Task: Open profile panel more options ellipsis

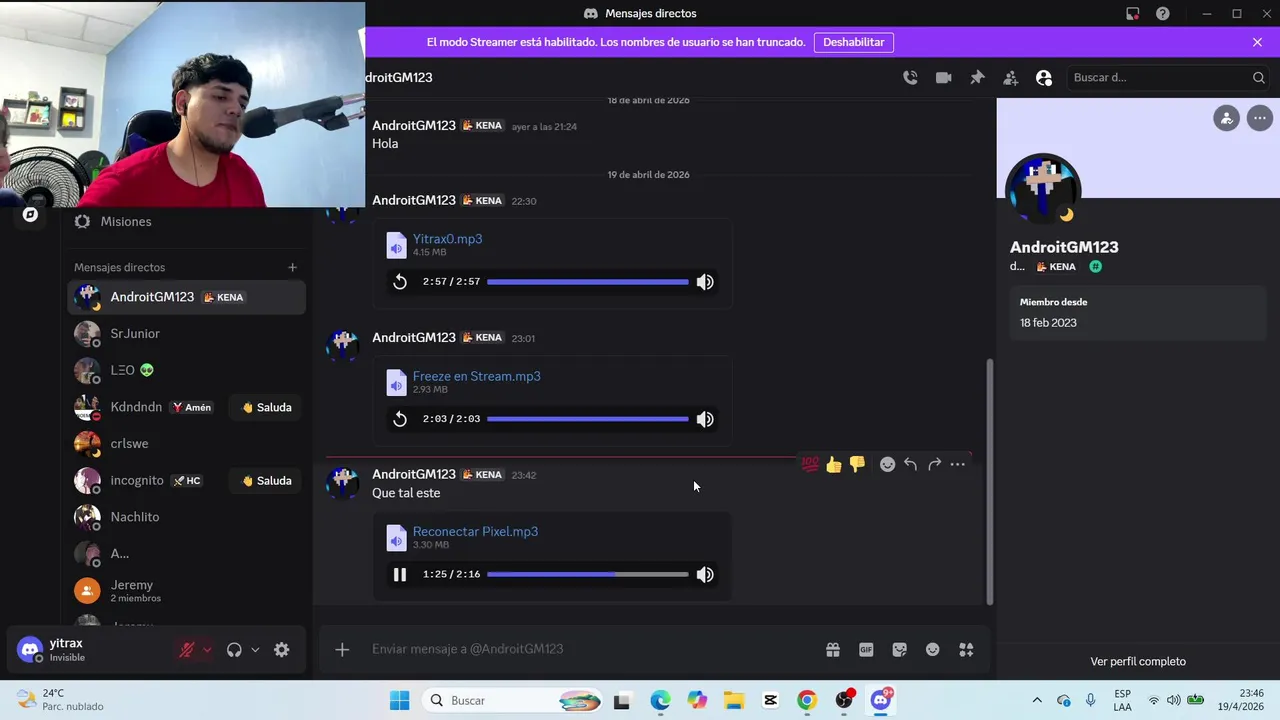Action: pyautogui.click(x=1259, y=118)
